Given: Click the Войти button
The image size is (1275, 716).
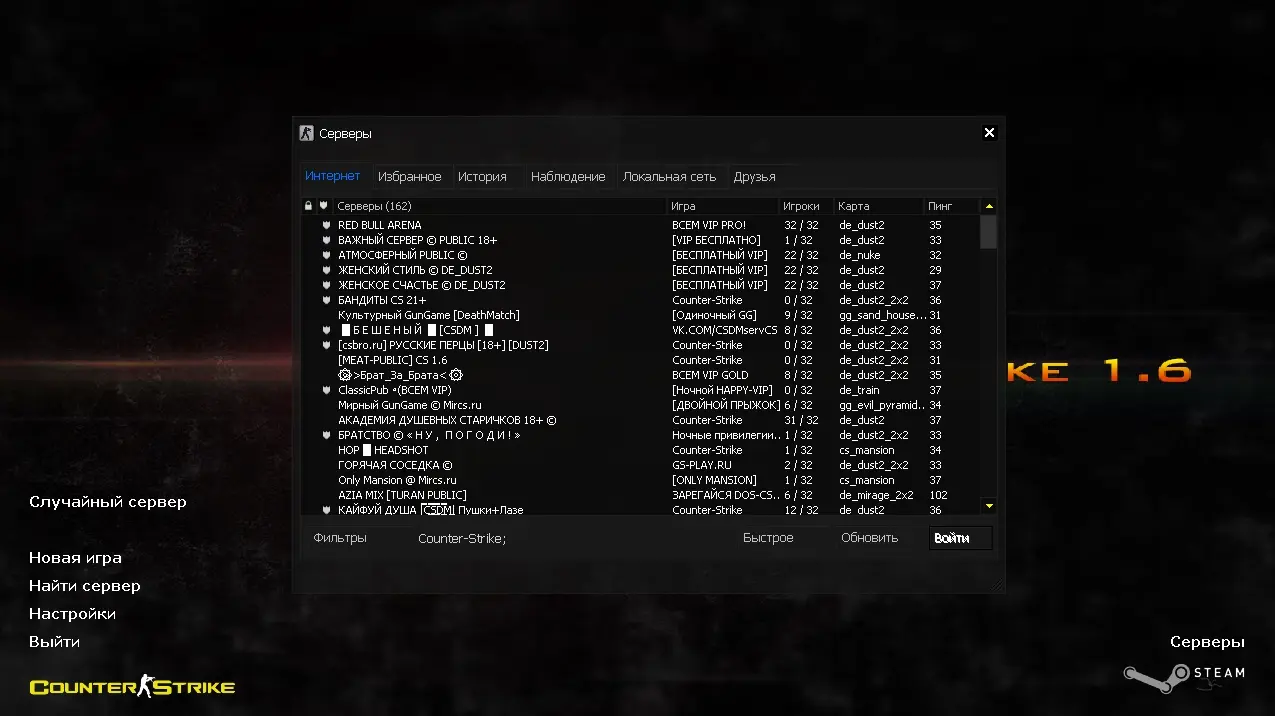Looking at the screenshot, I should 960,538.
